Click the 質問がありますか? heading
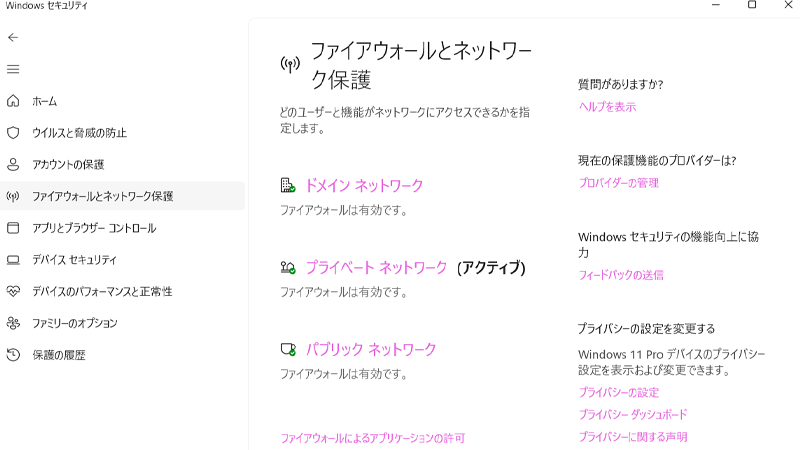The image size is (800, 450). tap(620, 84)
